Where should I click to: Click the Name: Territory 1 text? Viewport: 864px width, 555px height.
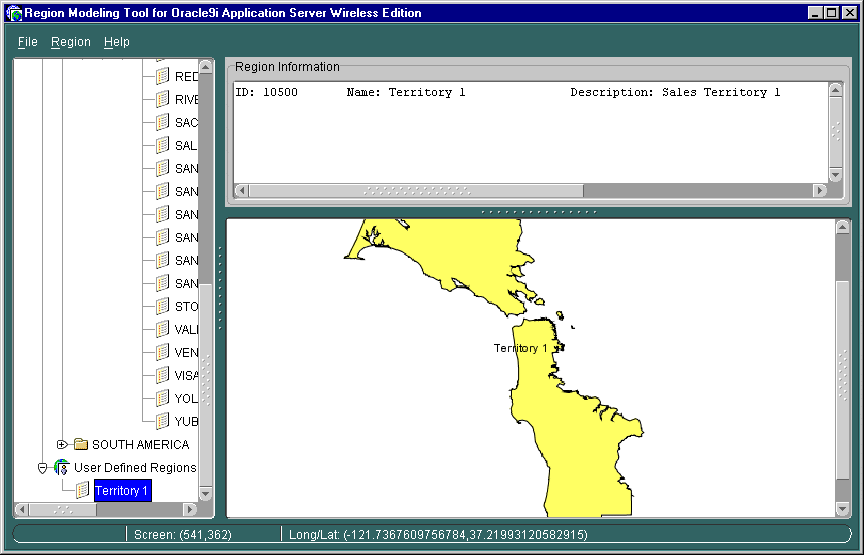(x=406, y=93)
